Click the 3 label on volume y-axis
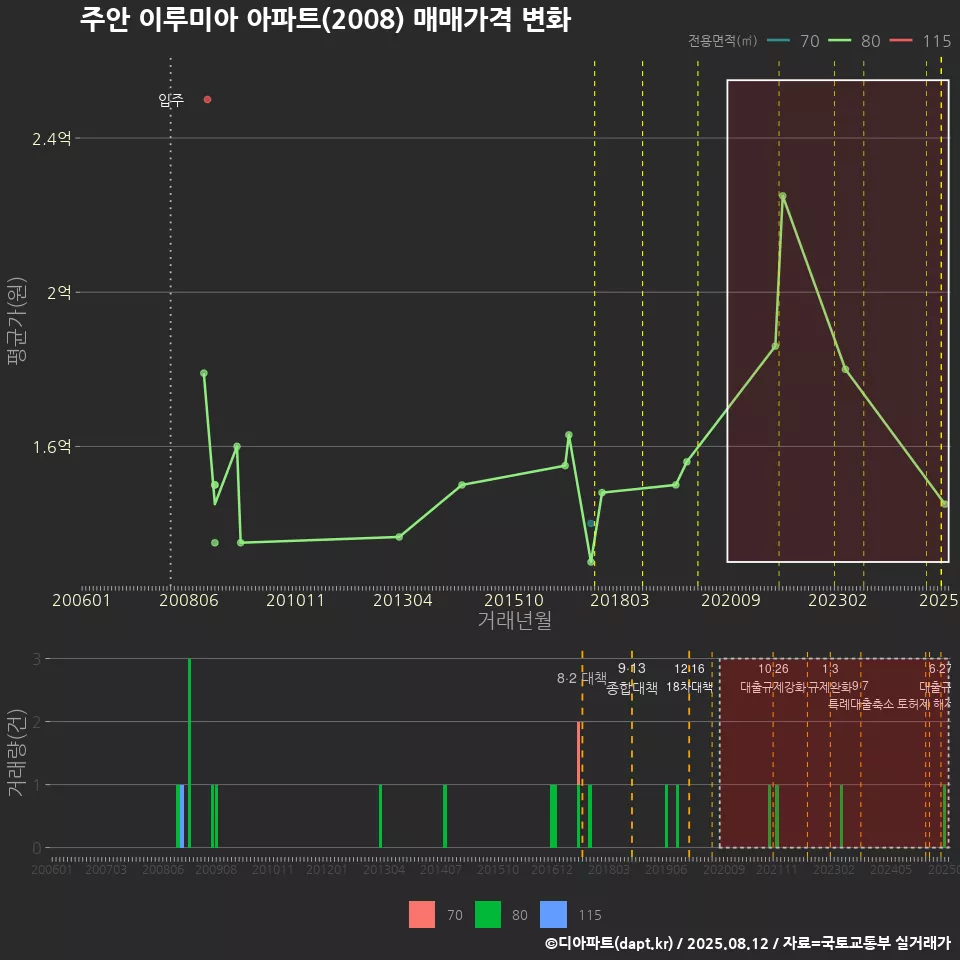960x960 pixels. (x=37, y=659)
